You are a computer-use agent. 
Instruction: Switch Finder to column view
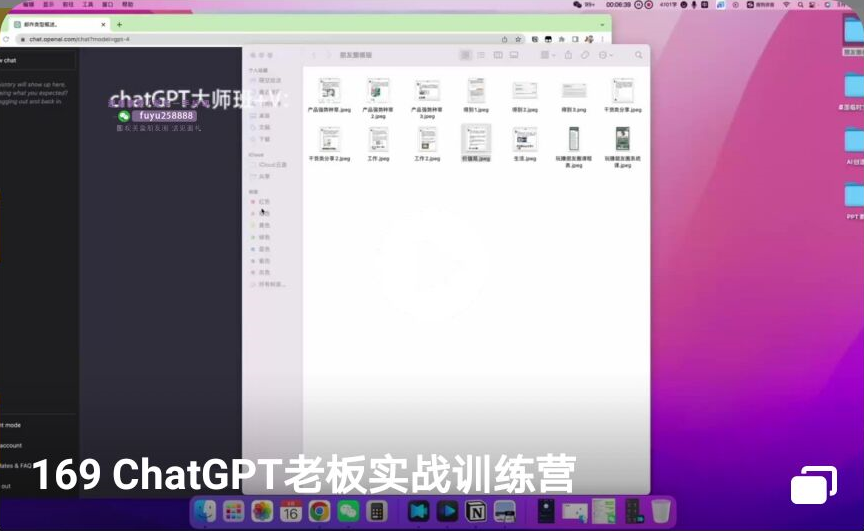click(x=496, y=55)
